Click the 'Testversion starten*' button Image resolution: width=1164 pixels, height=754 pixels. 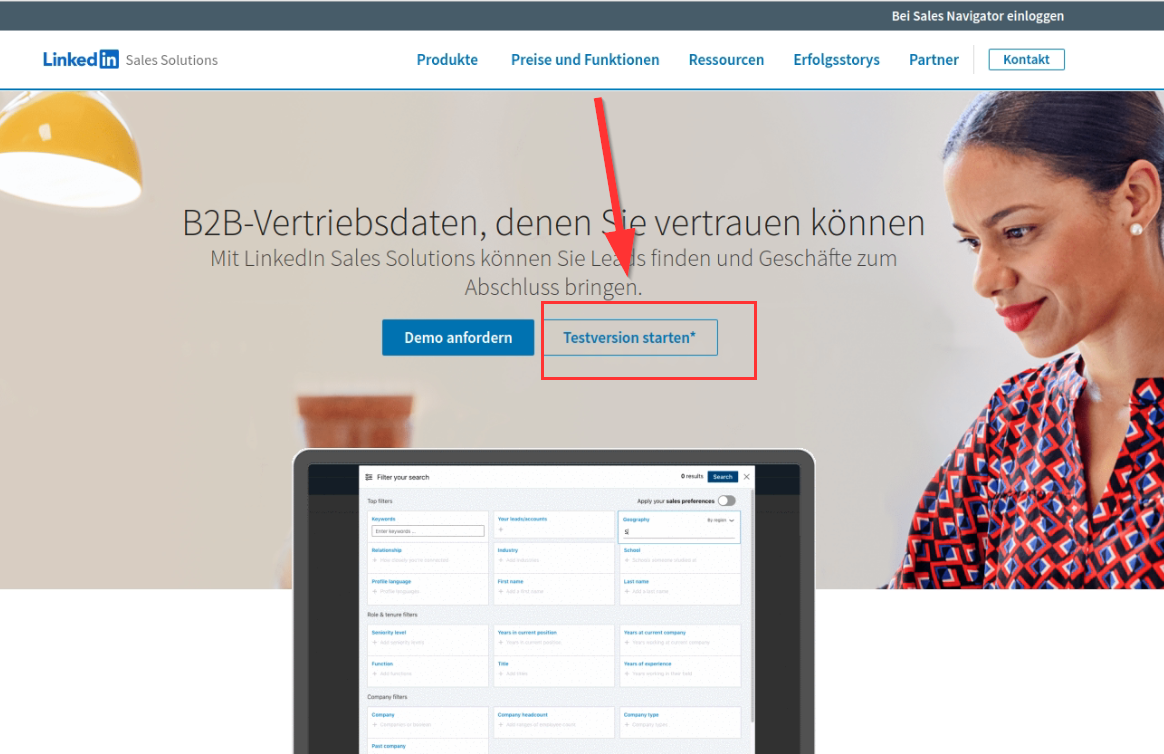point(629,338)
